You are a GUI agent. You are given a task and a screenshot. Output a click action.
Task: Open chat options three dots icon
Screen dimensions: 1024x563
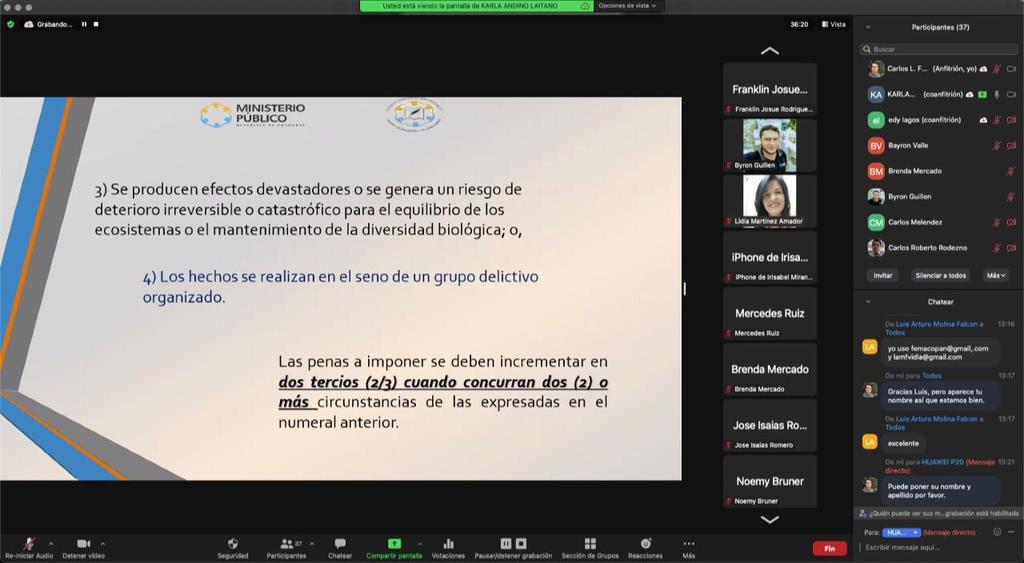[x=1011, y=532]
